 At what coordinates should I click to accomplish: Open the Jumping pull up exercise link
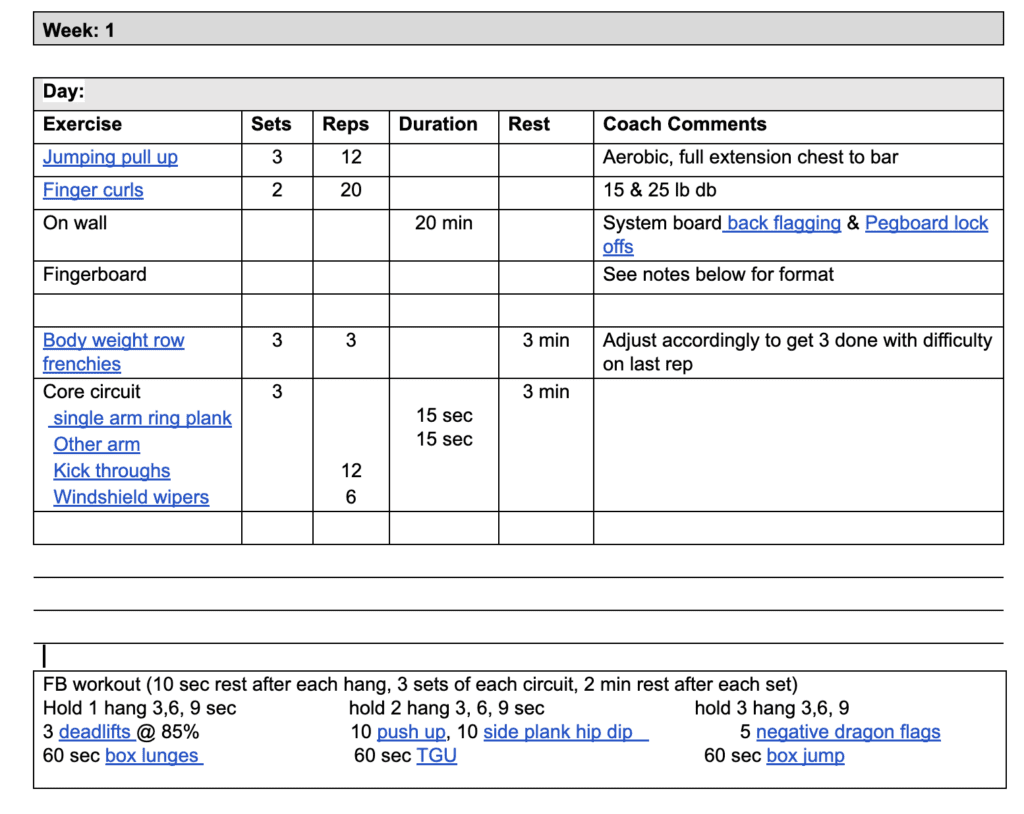109,157
